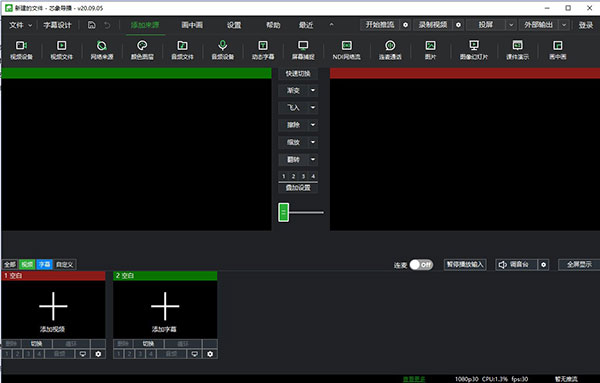Expand the 翻转 flip transition arrow
The width and height of the screenshot is (600, 383).
313,160
